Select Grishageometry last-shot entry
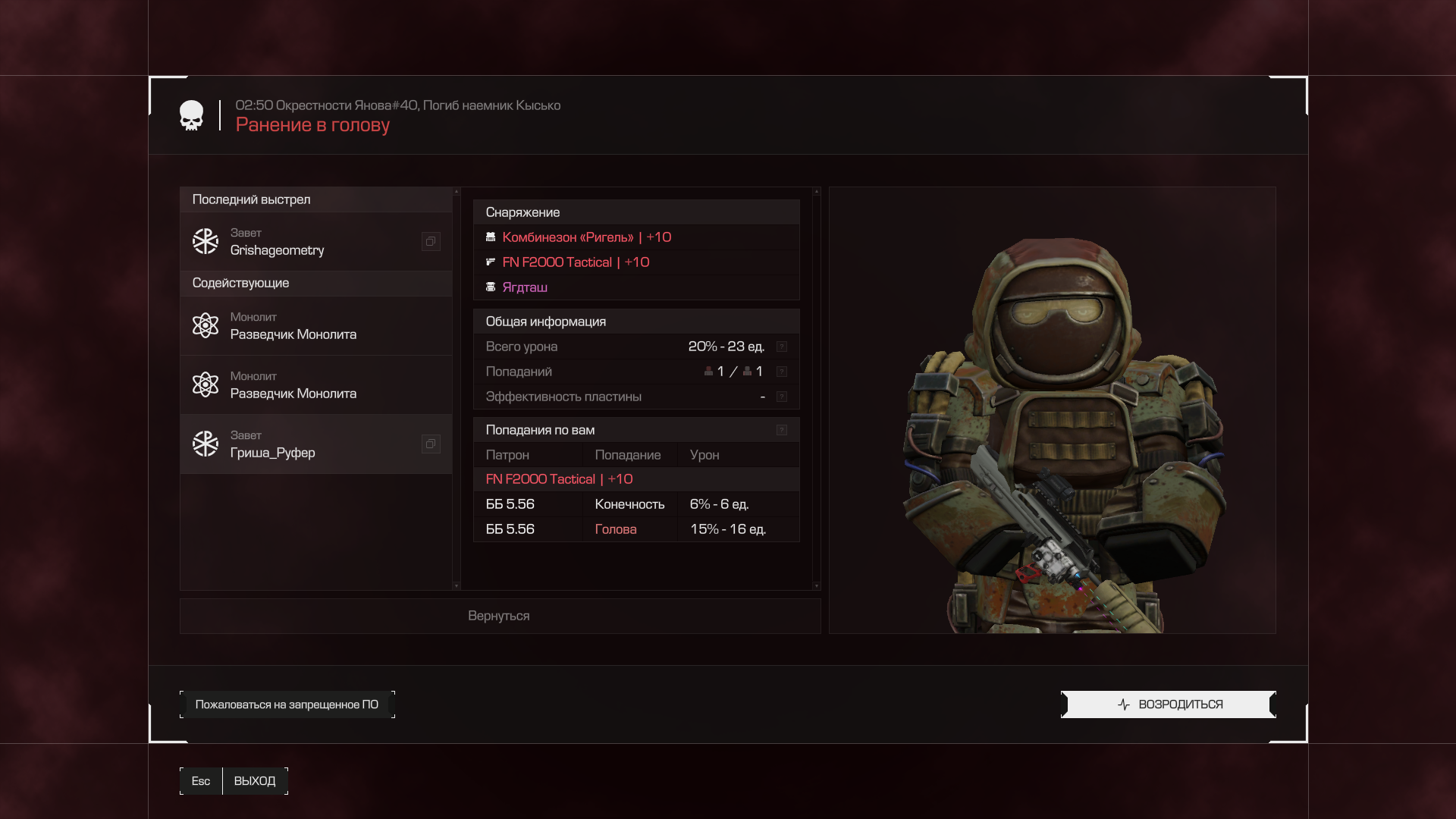This screenshot has width=1456, height=819. [316, 241]
